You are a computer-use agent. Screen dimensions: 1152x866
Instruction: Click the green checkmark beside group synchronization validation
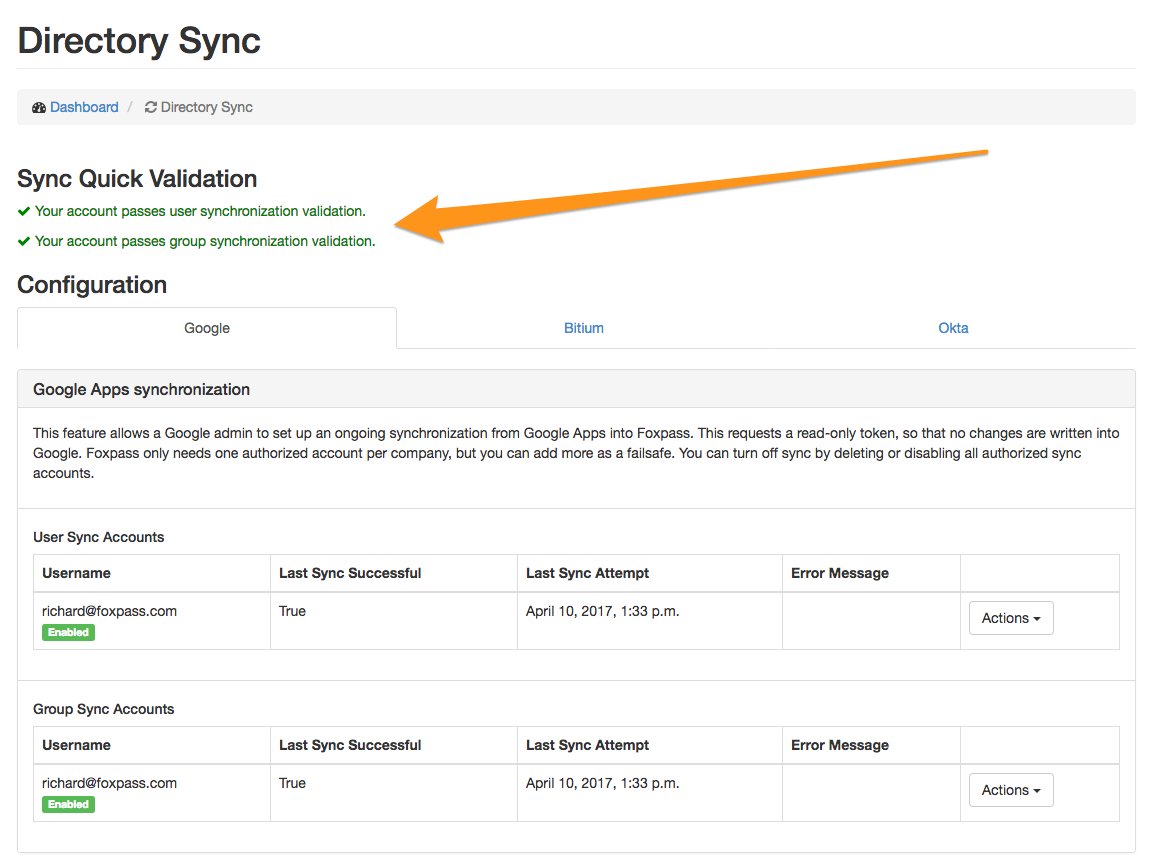click(x=23, y=241)
